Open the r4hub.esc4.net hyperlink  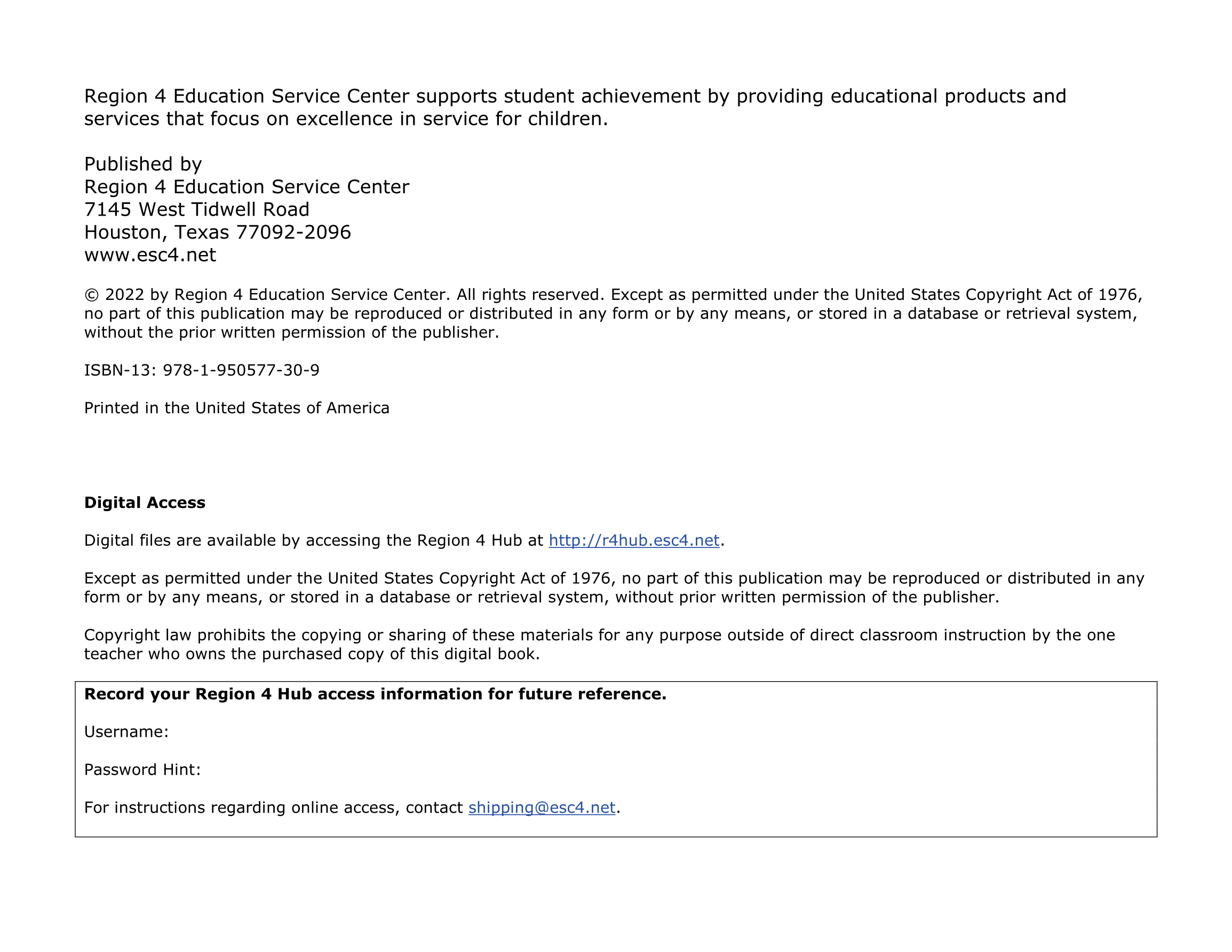tap(633, 541)
